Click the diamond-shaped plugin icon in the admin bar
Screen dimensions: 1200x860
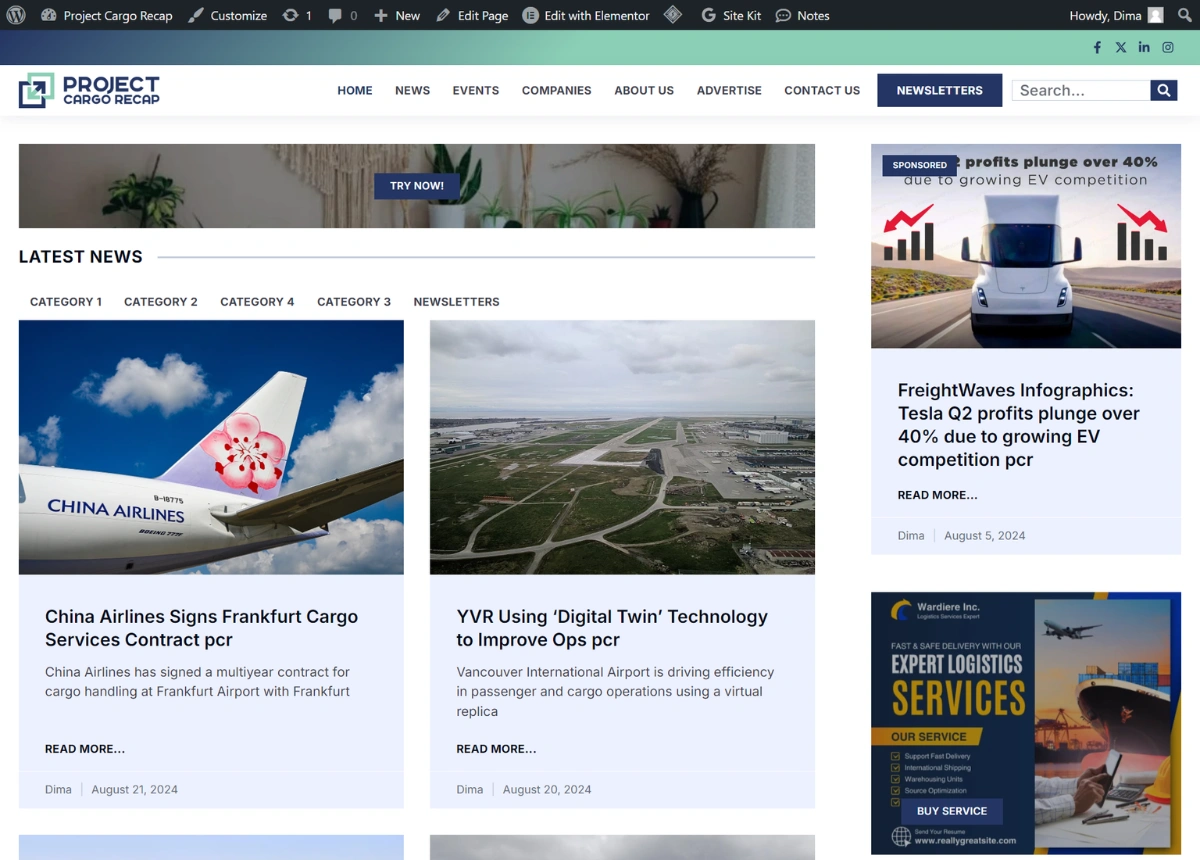[673, 15]
